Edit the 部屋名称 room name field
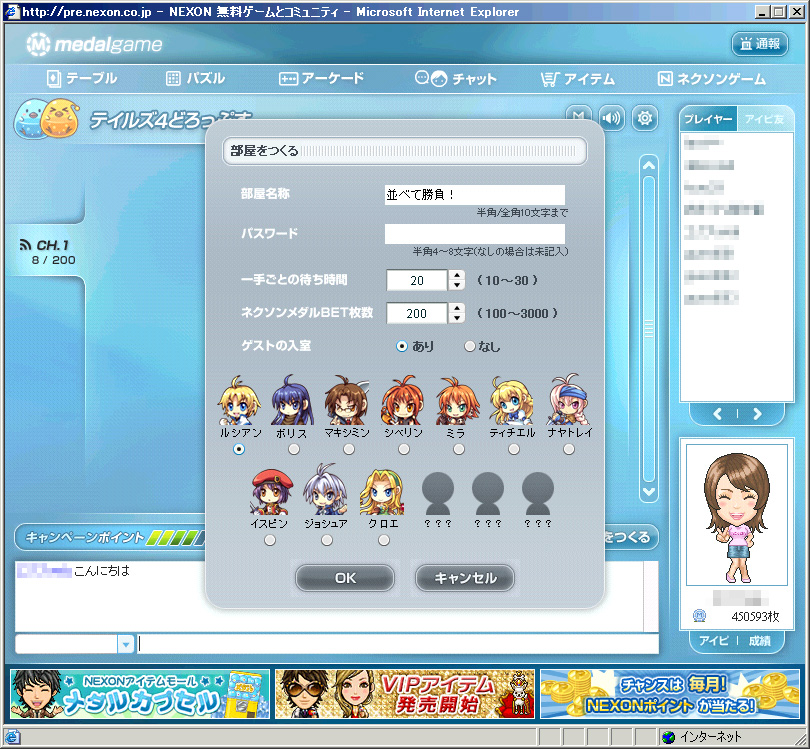Image resolution: width=810 pixels, height=749 pixels. click(x=475, y=195)
